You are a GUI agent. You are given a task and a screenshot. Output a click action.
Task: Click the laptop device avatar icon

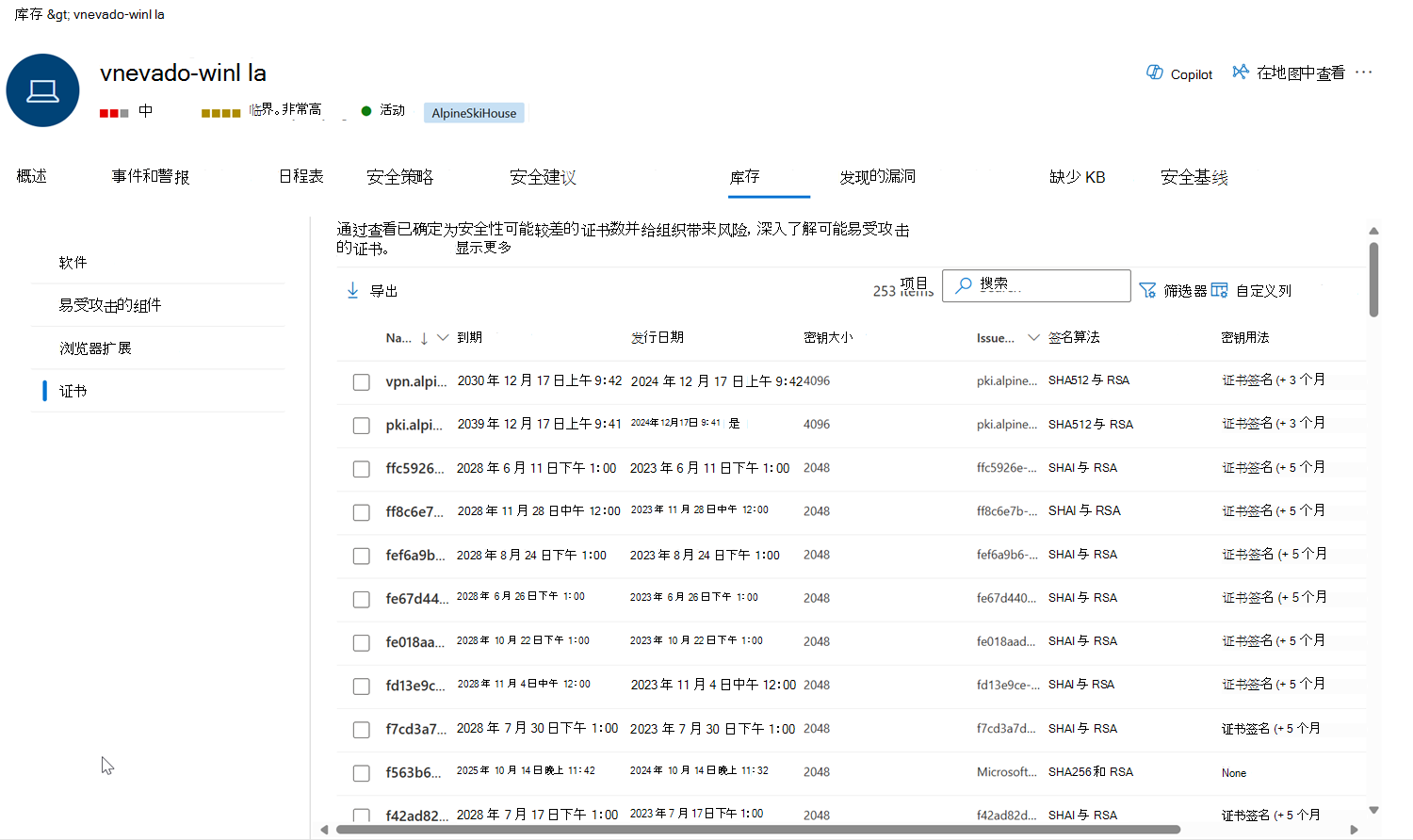(42, 90)
